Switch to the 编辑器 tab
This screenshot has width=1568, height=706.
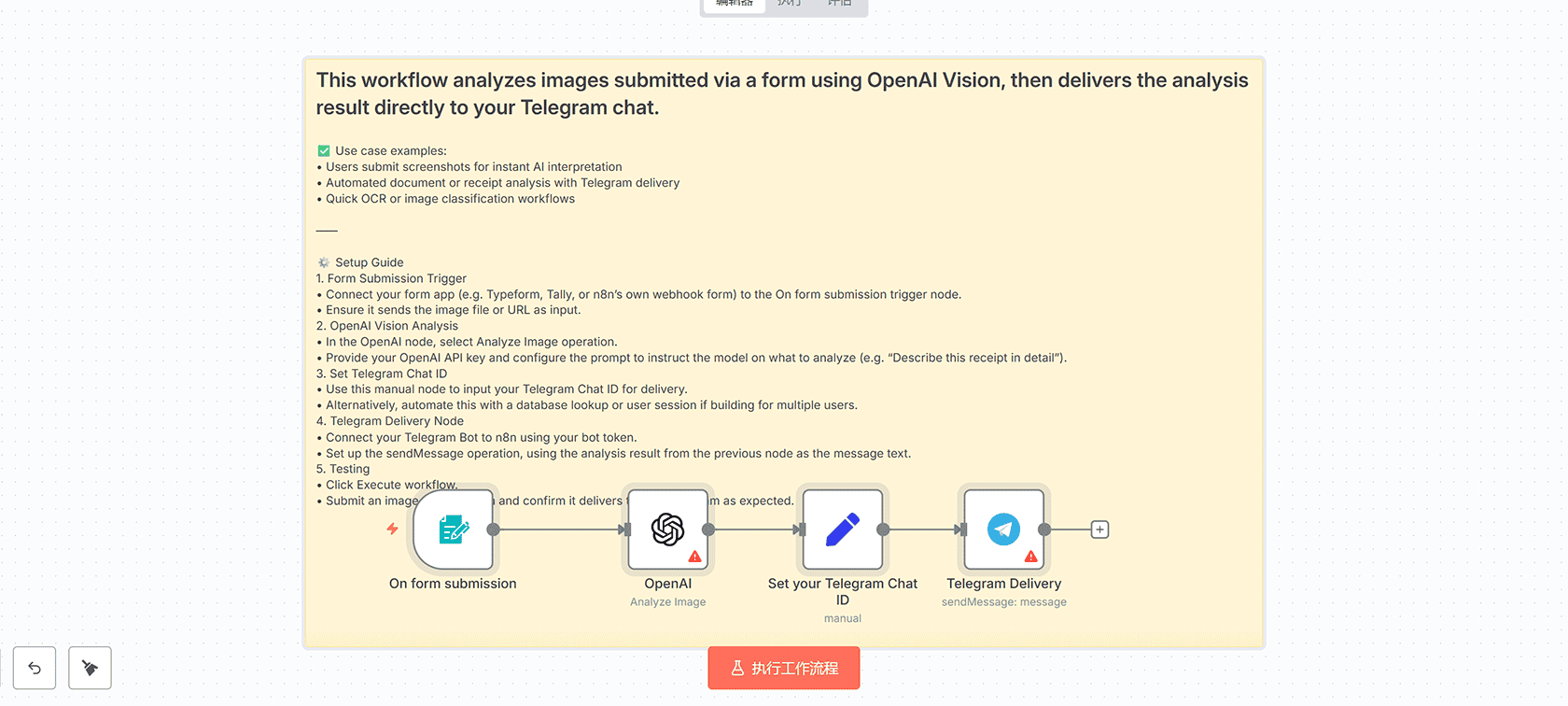735,4
